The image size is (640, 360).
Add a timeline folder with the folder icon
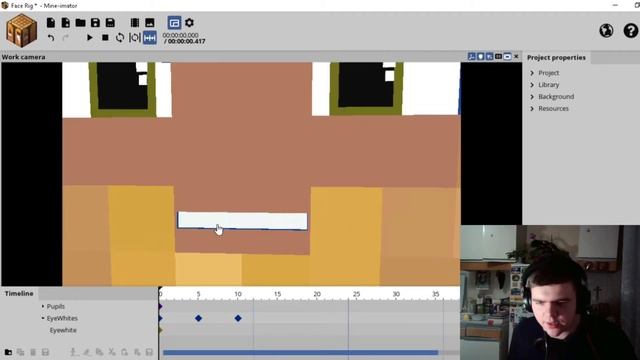8,352
